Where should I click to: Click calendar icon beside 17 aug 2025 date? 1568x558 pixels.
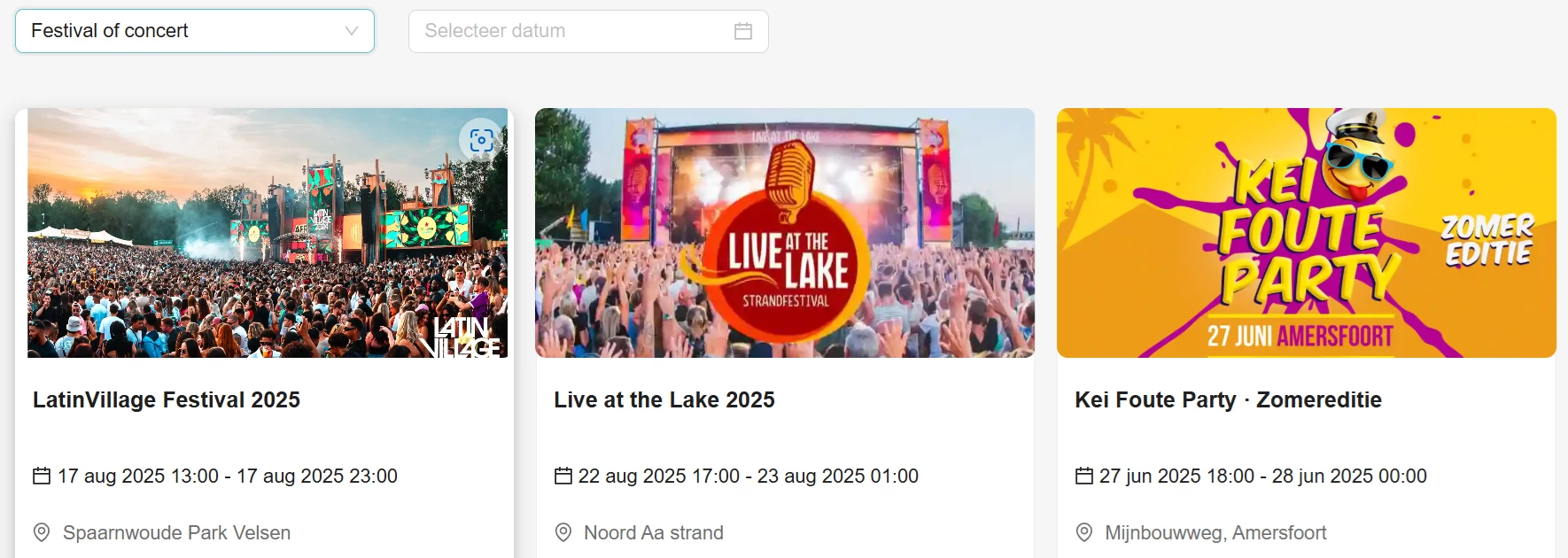click(42, 476)
